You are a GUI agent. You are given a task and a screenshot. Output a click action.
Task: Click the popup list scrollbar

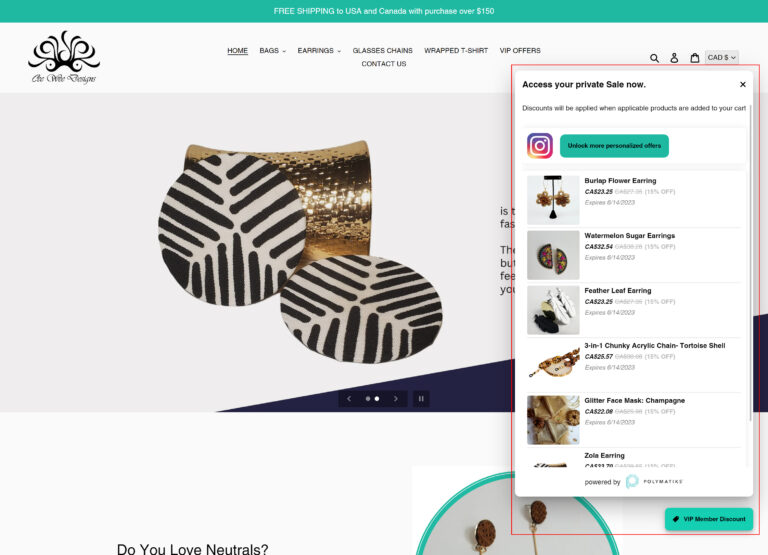click(749, 262)
